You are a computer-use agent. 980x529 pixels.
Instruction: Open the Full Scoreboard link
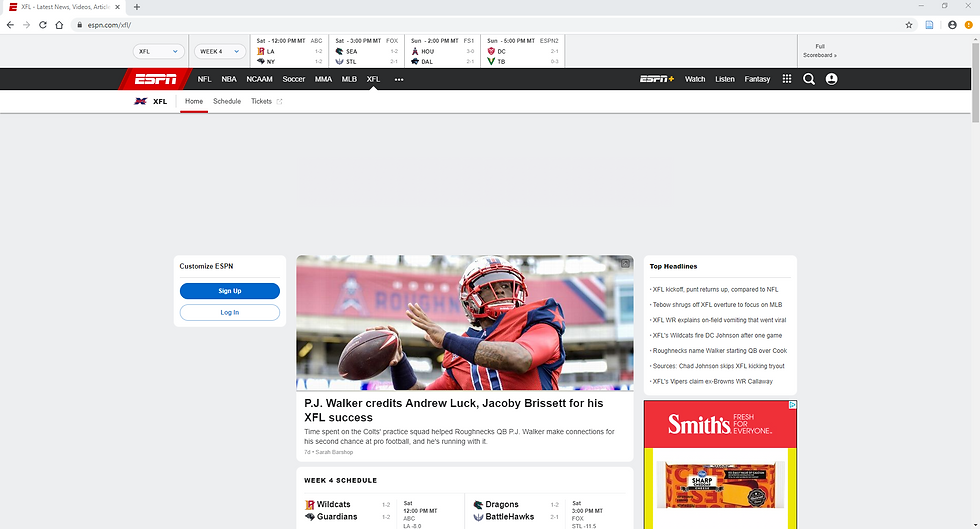[x=820, y=51]
